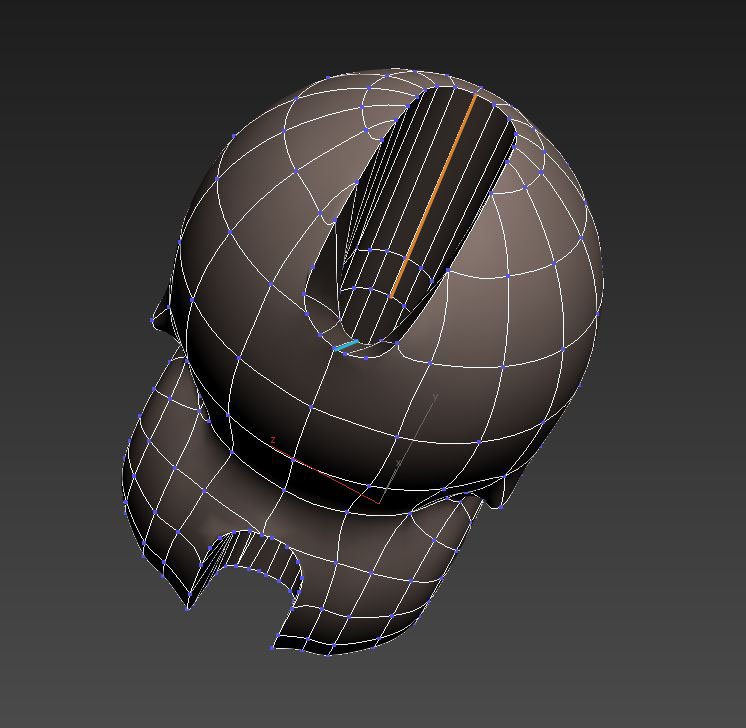Select the orange highlighted edge on the groove
Screen dimensions: 746x728
click(432, 196)
